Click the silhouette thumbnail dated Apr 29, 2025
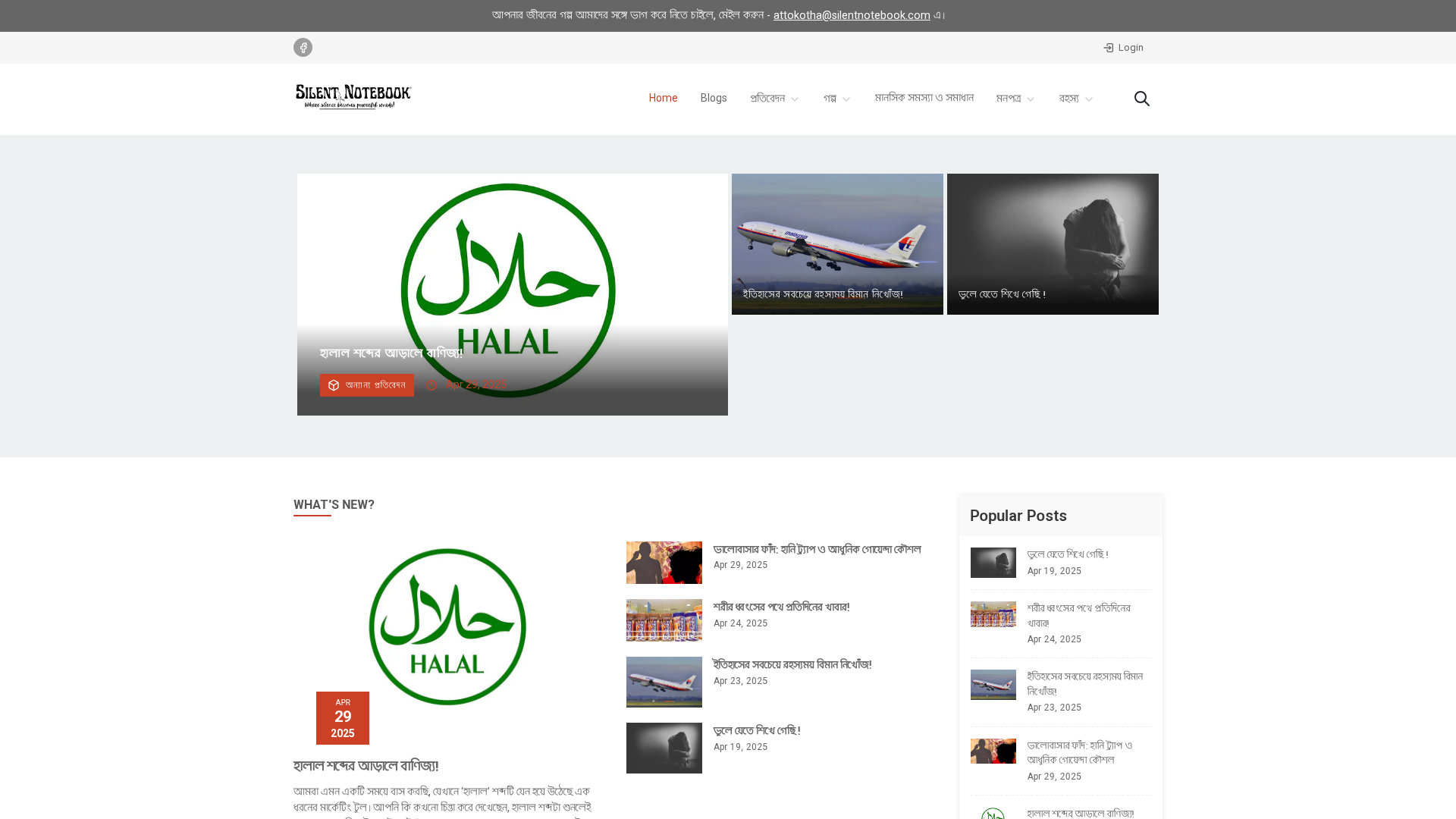Screen dimensions: 1456x819 pos(664,563)
